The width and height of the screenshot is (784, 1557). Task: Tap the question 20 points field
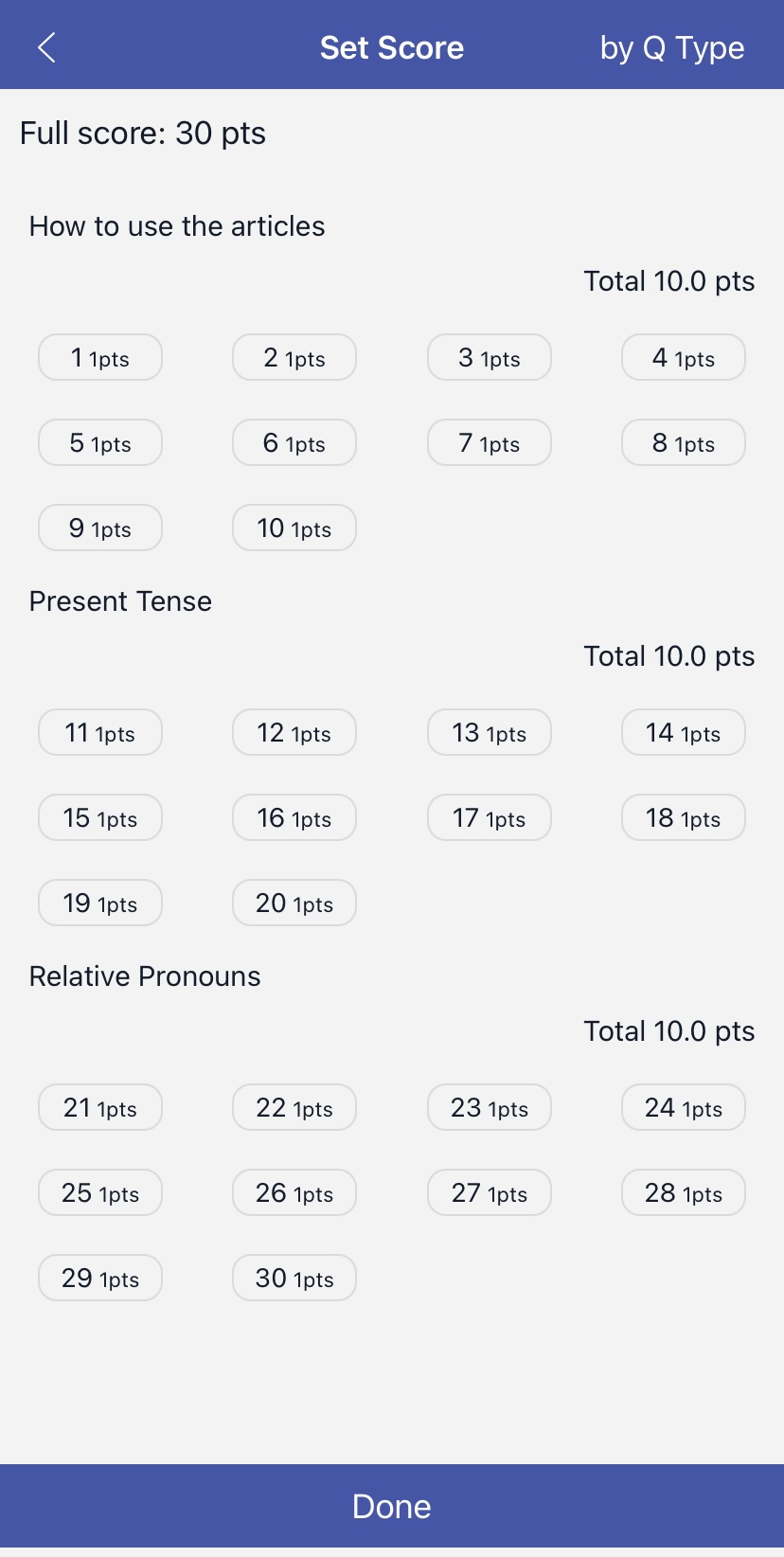(294, 904)
